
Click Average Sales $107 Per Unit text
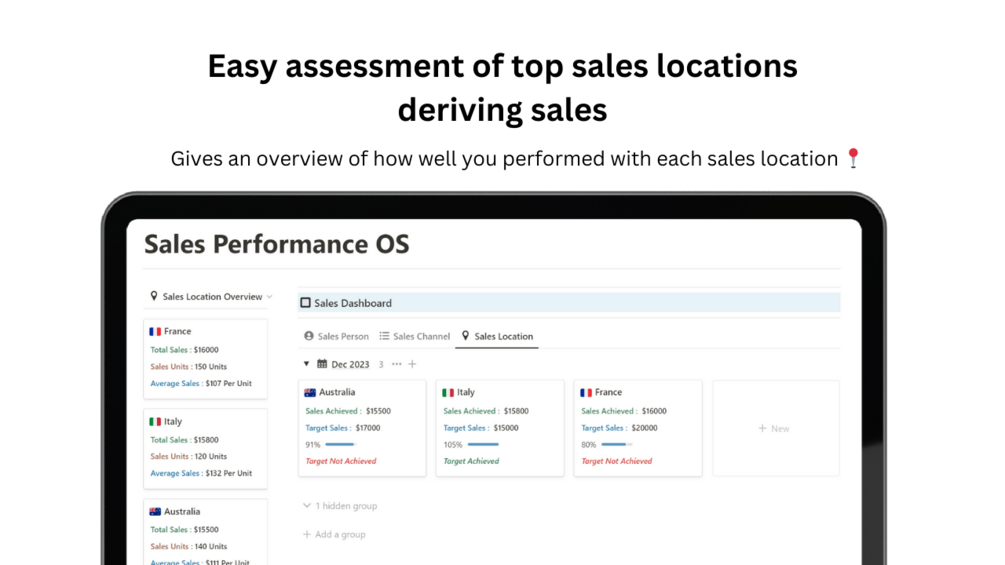pyautogui.click(x=201, y=383)
